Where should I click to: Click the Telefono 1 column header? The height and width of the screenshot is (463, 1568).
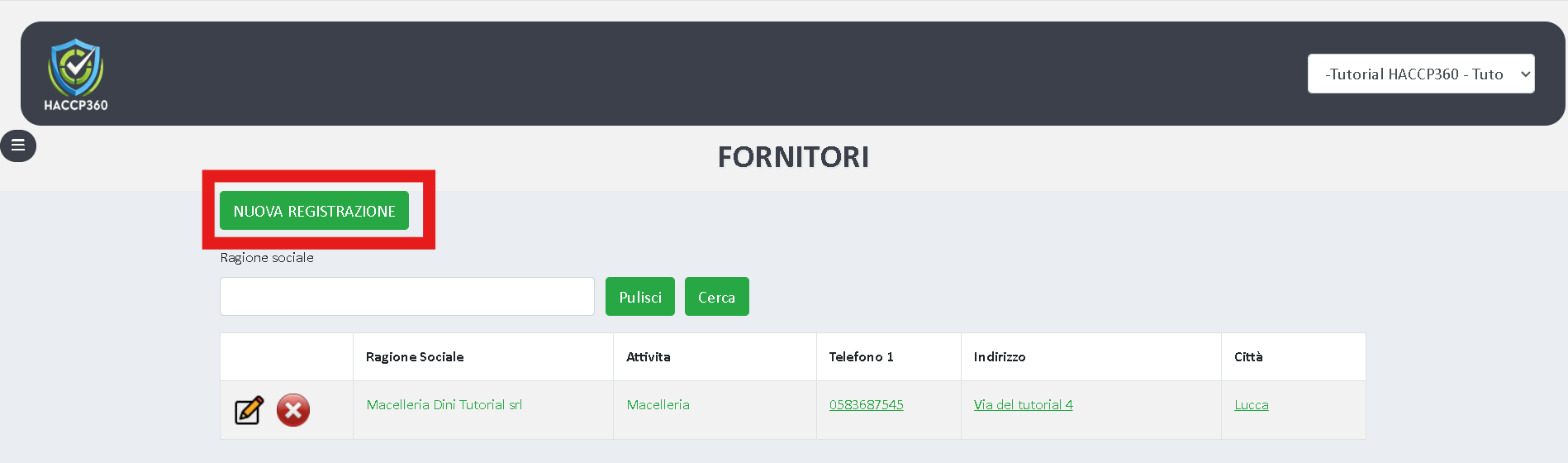click(861, 357)
